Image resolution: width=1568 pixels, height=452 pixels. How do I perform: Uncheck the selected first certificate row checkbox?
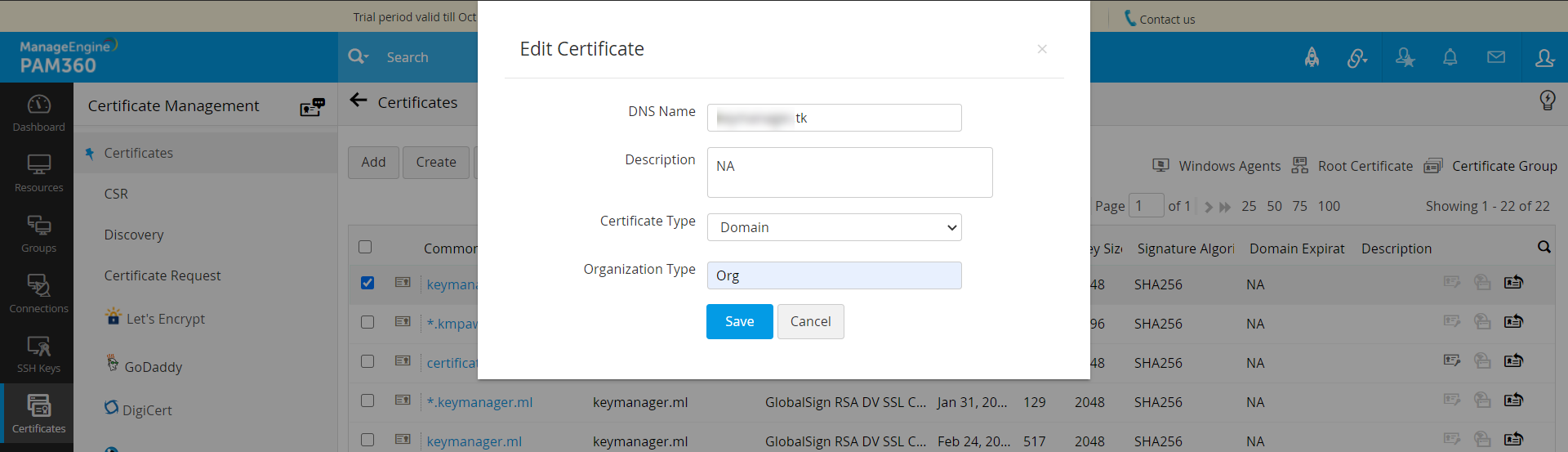pos(367,283)
